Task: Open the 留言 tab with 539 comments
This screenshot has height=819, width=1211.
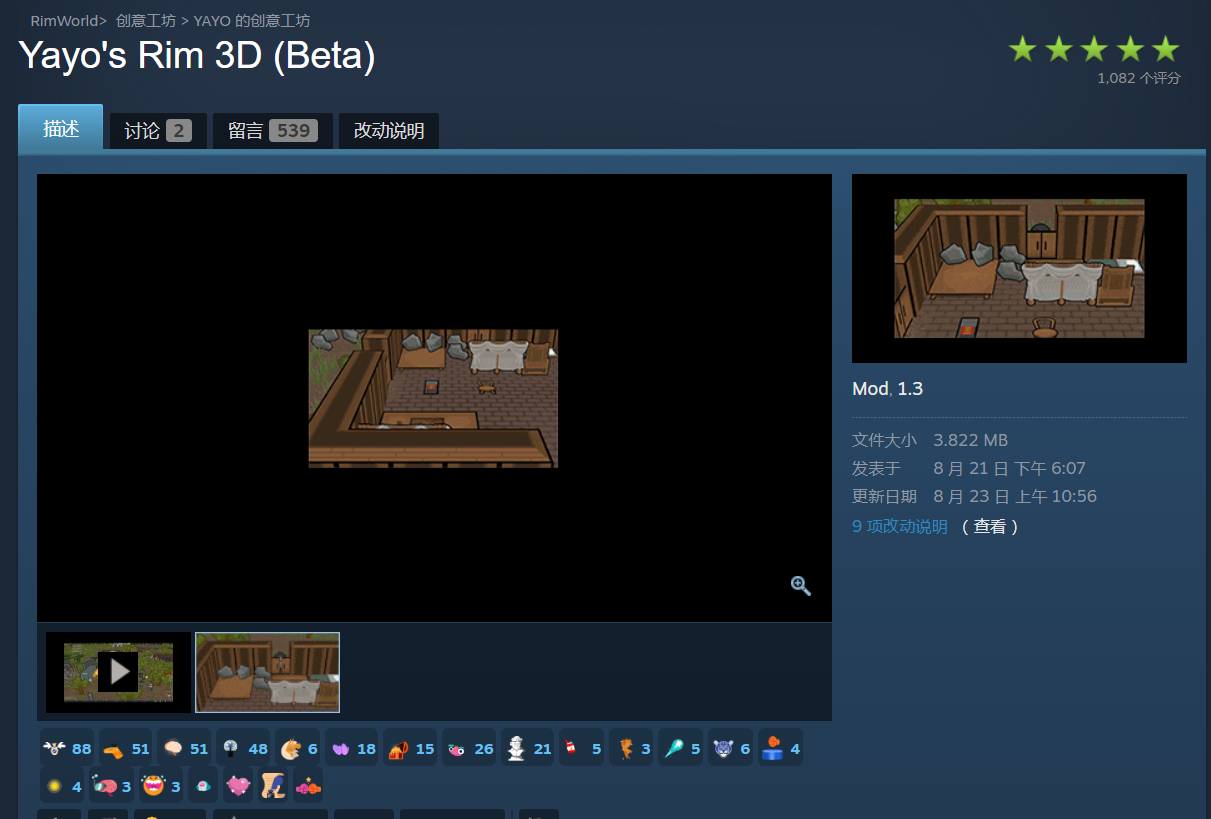Action: pyautogui.click(x=272, y=131)
